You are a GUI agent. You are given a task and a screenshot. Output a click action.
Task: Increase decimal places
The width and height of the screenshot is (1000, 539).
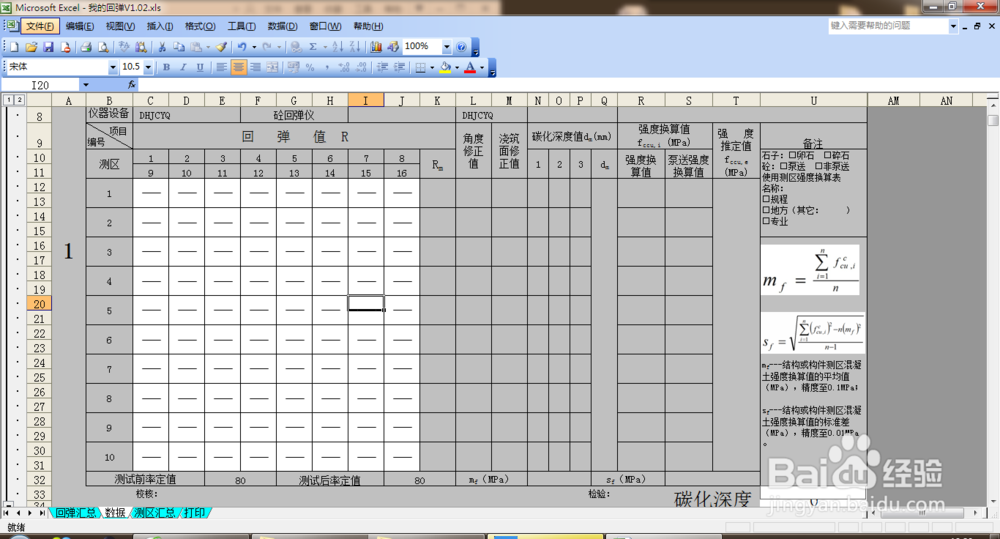point(344,67)
